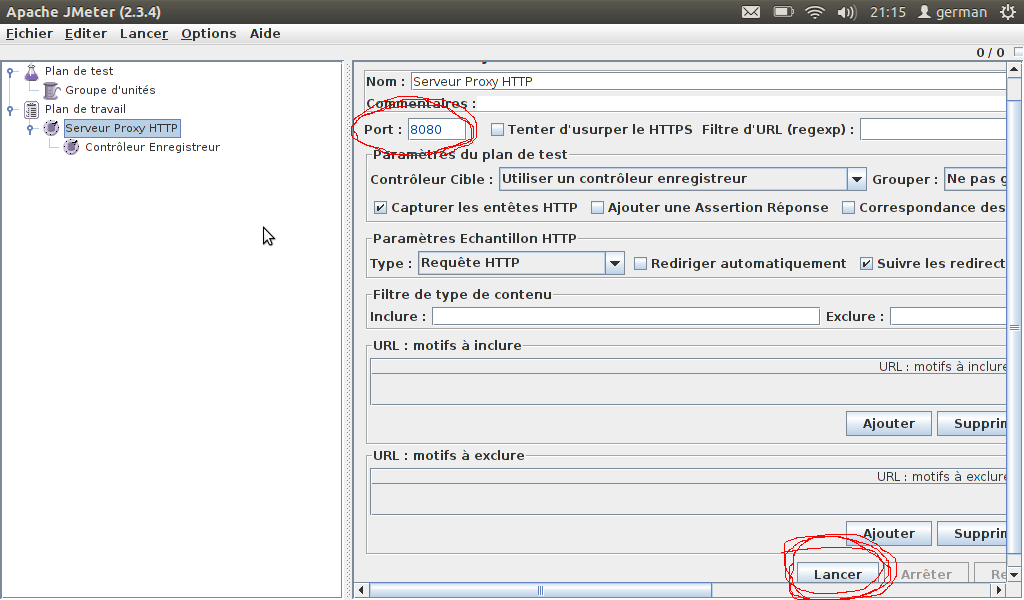Click the Port input field
The width and height of the screenshot is (1024, 600).
(437, 129)
